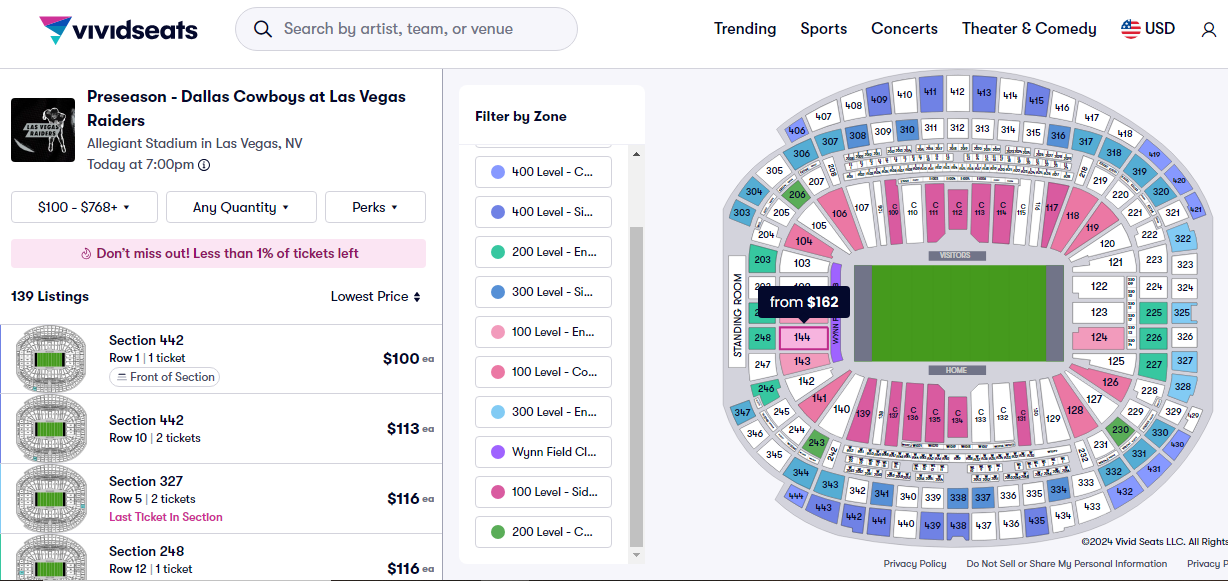Go to the Concerts menu
The image size is (1228, 581).
point(904,29)
